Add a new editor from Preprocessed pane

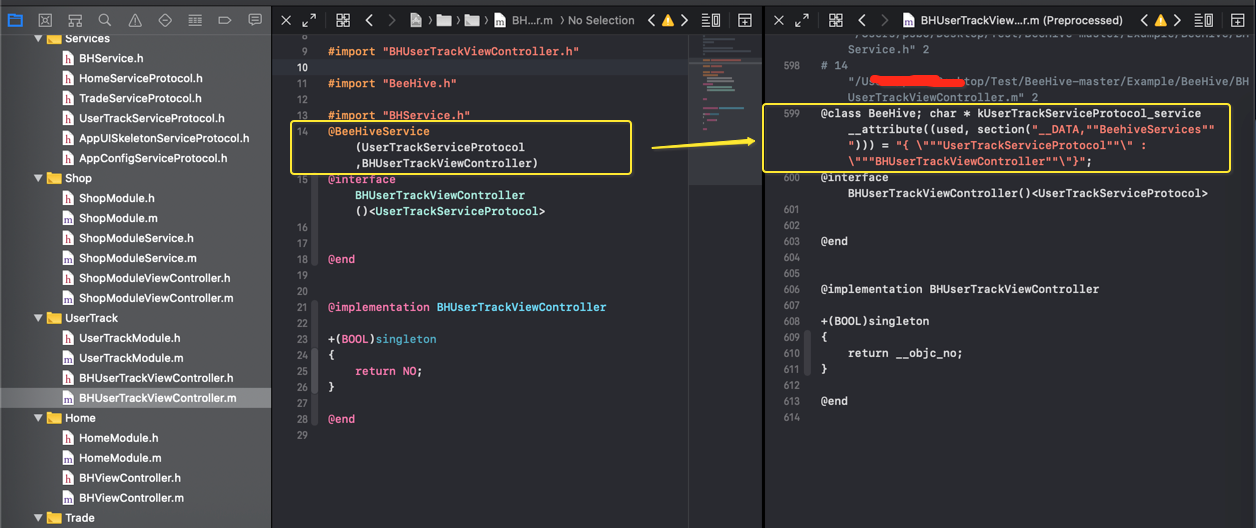(x=1237, y=20)
